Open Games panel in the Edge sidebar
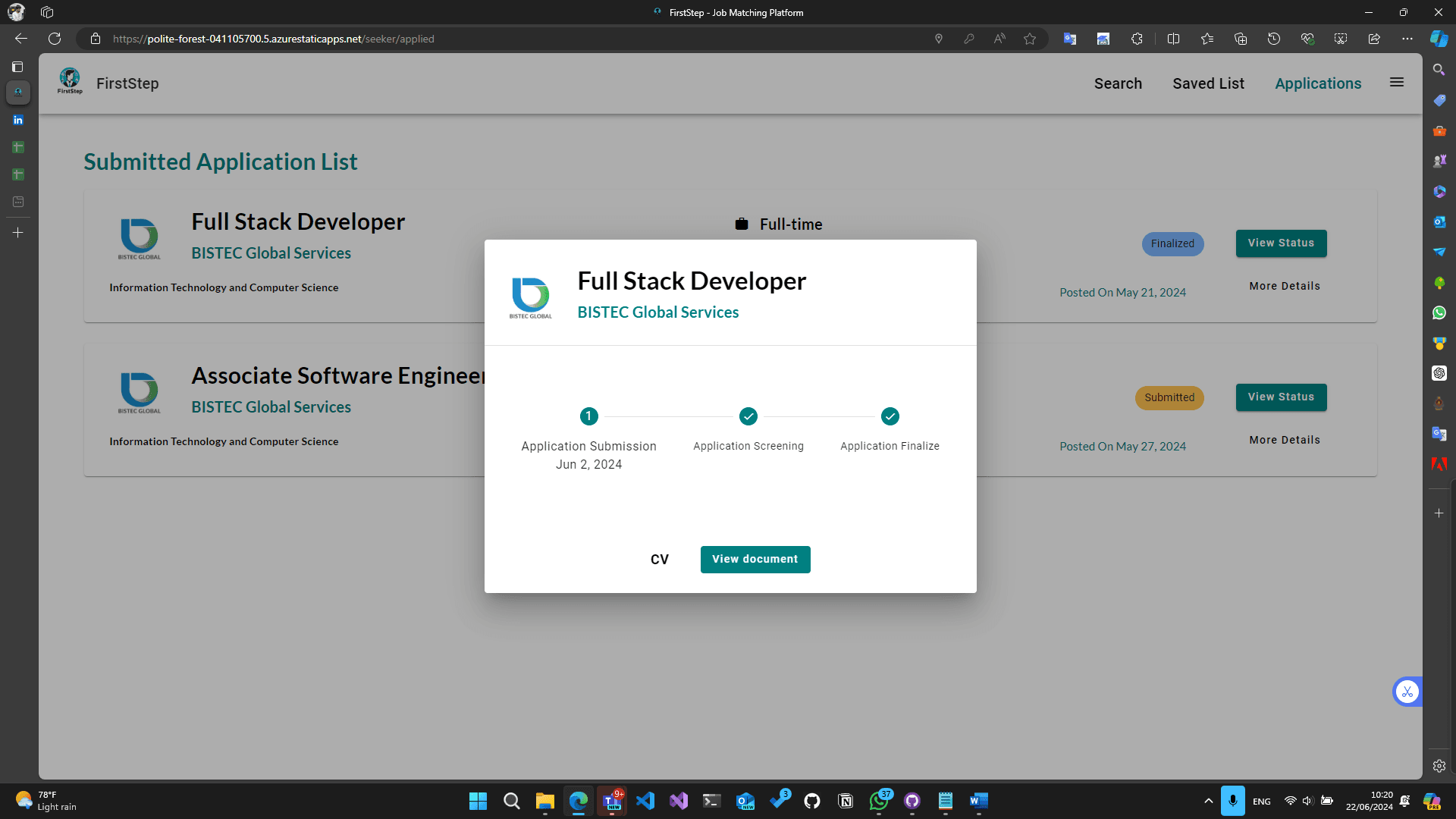This screenshot has width=1456, height=819. pos(1439,160)
